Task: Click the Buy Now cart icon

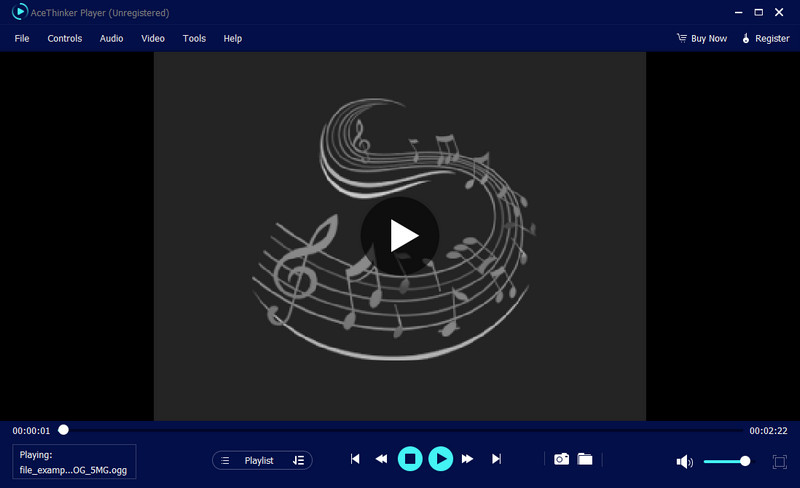Action: [682, 38]
